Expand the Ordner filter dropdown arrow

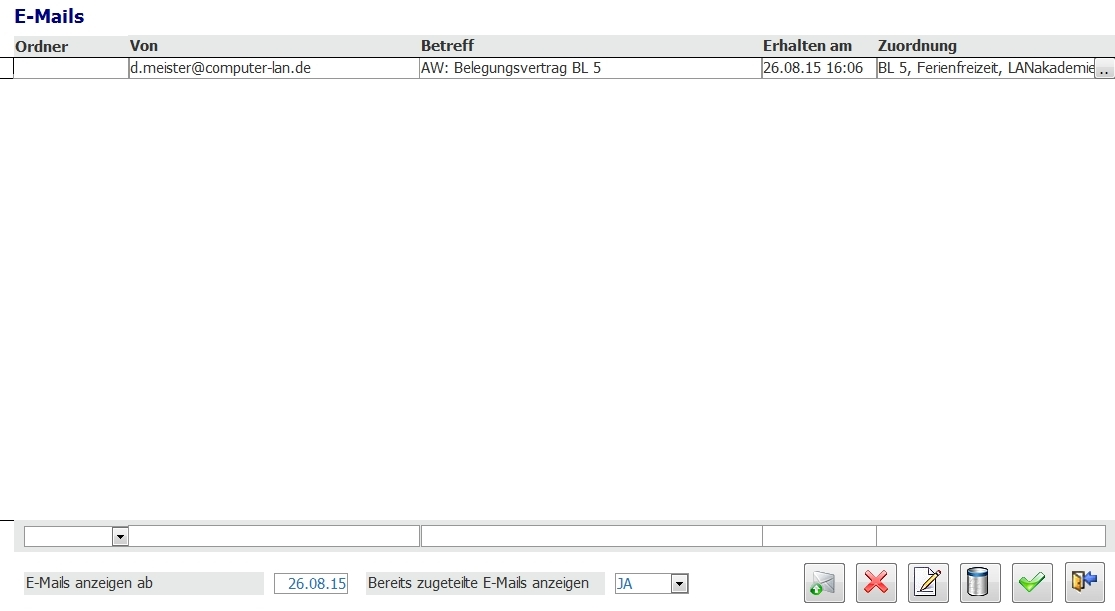pyautogui.click(x=120, y=537)
